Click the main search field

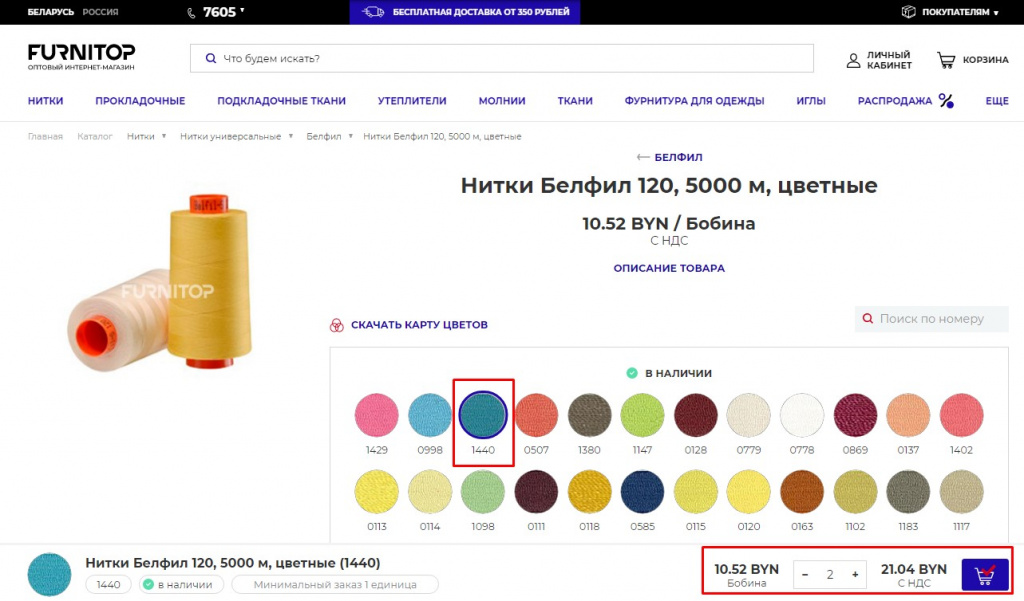[502, 58]
